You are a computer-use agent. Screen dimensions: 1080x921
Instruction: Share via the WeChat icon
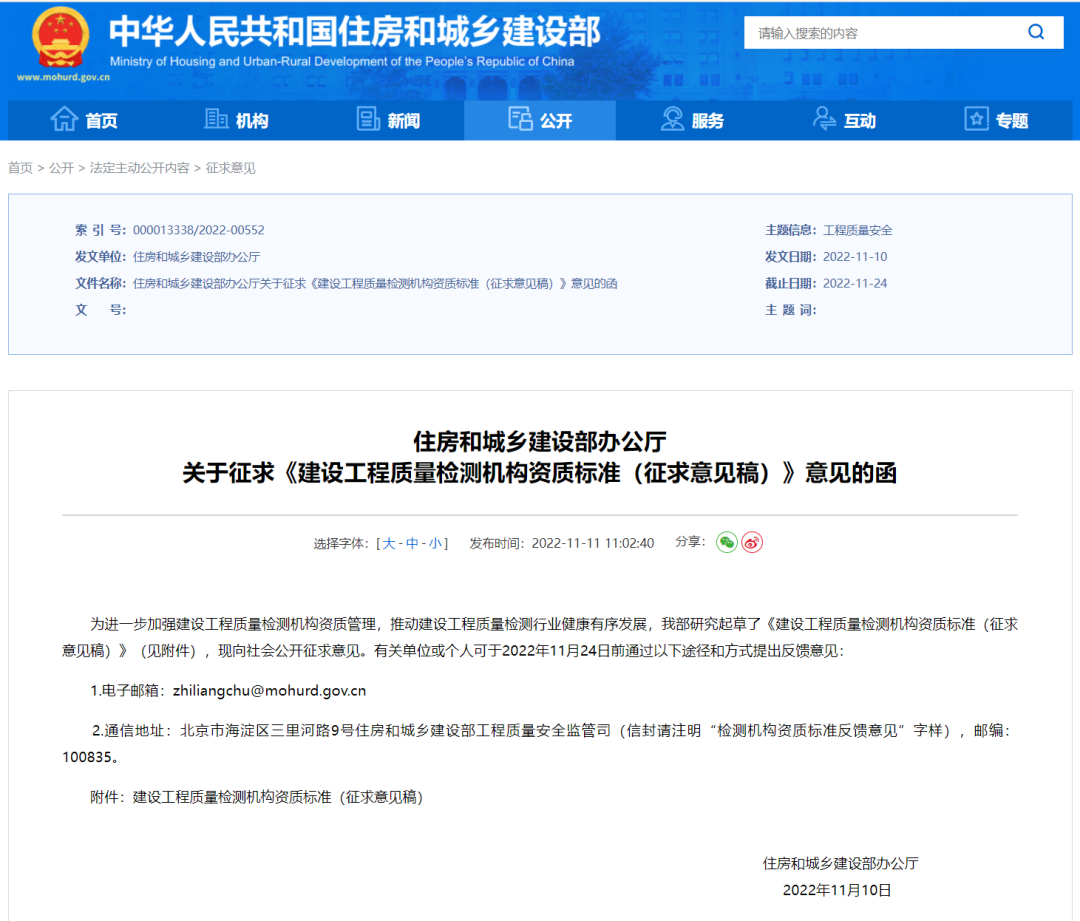(726, 542)
